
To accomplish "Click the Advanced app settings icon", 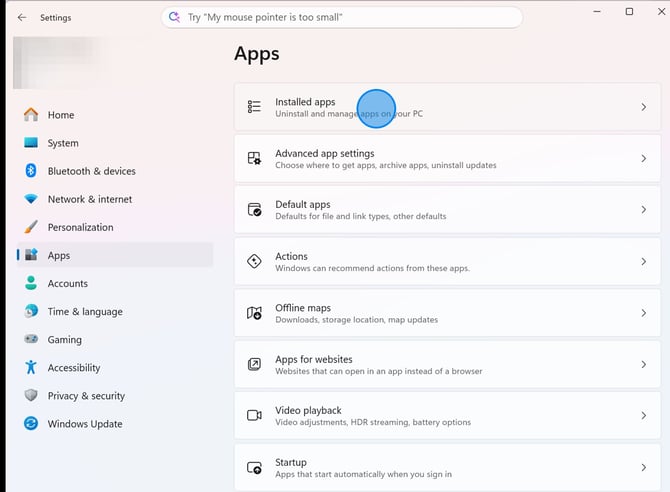I will (254, 158).
